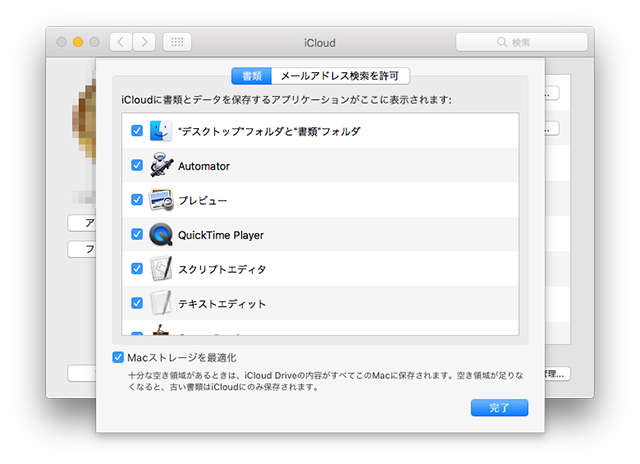The image size is (640, 464).
Task: Go forward with the right chevron button
Action: coord(144,42)
